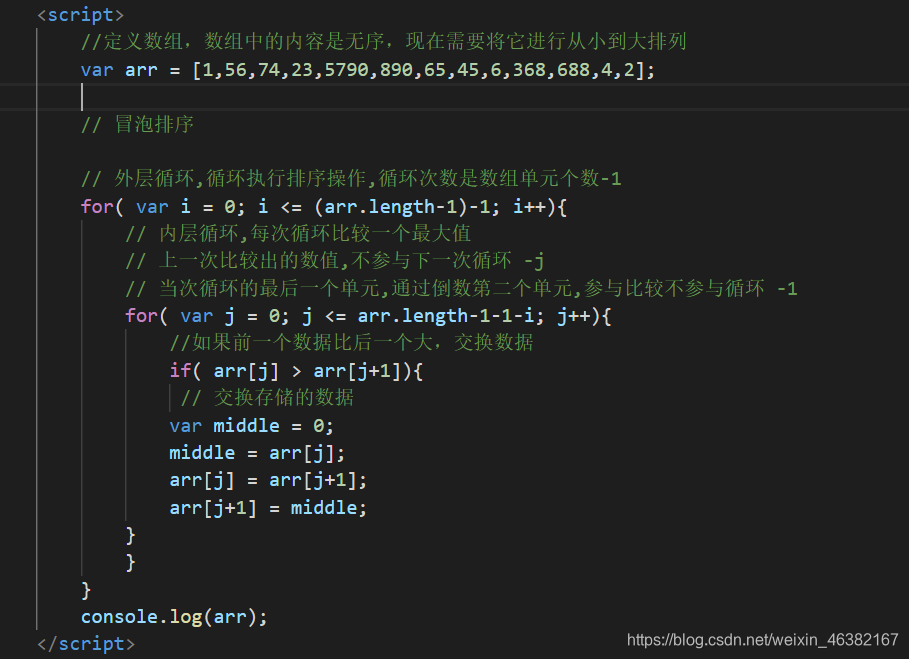The image size is (909, 659).
Task: Click the 'j++' increment in inner loop
Action: tap(574, 316)
